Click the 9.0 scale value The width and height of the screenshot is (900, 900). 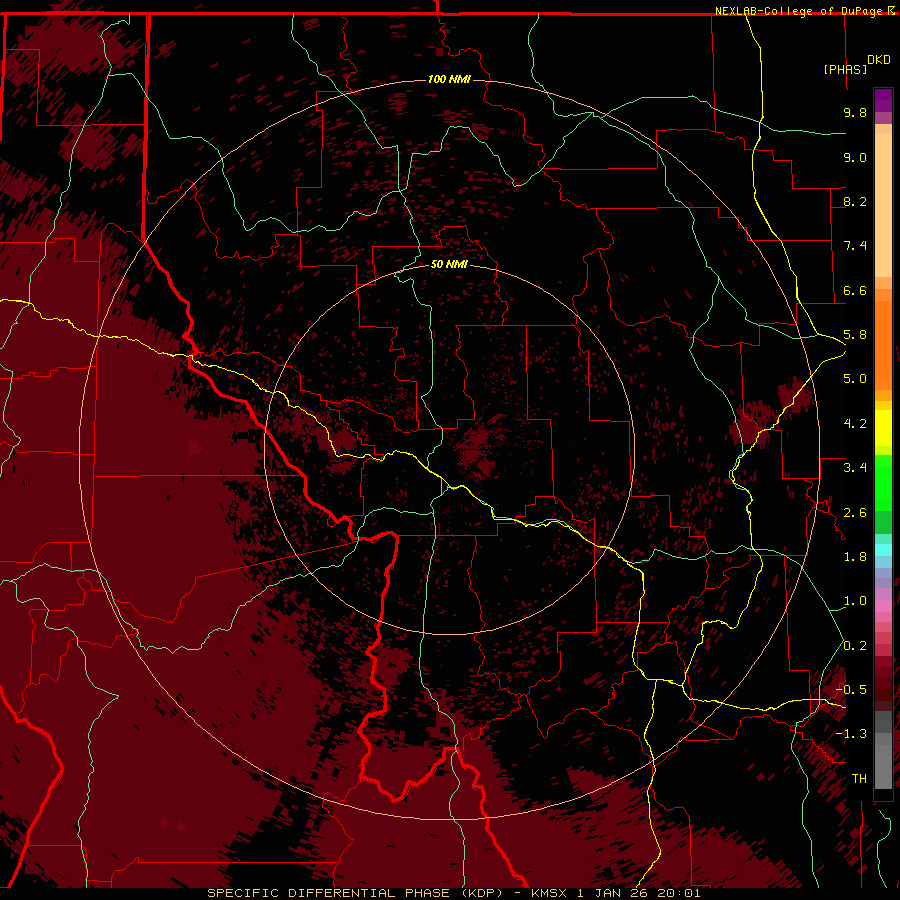(855, 157)
